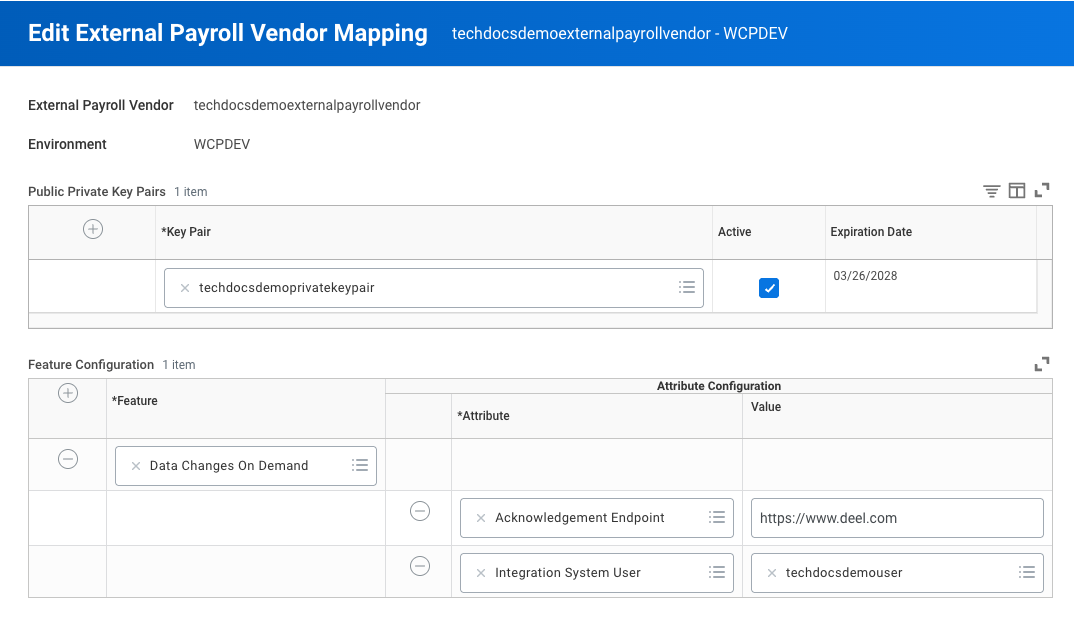Uncheck the Active checkbox for the key pair

click(769, 287)
